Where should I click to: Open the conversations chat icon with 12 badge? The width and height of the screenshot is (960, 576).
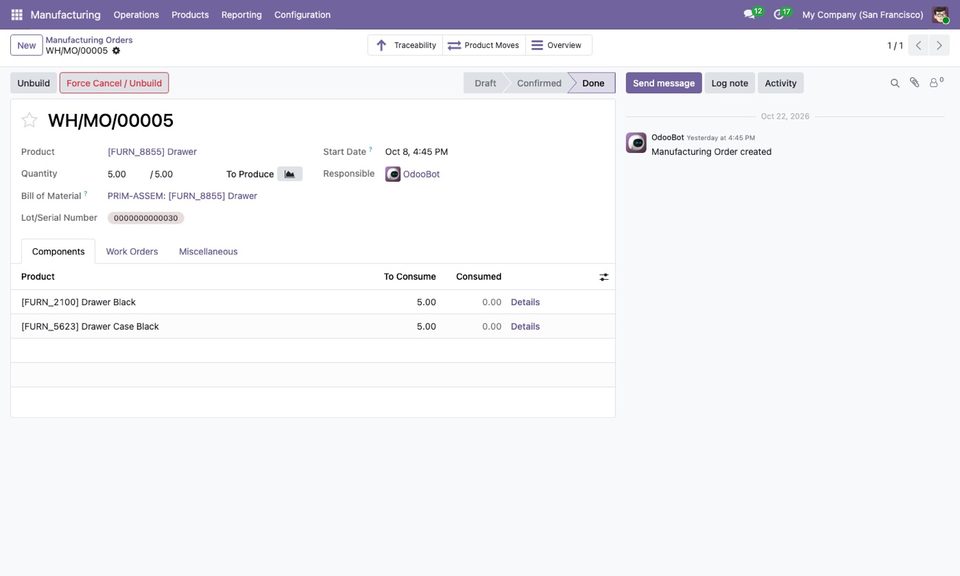click(752, 14)
